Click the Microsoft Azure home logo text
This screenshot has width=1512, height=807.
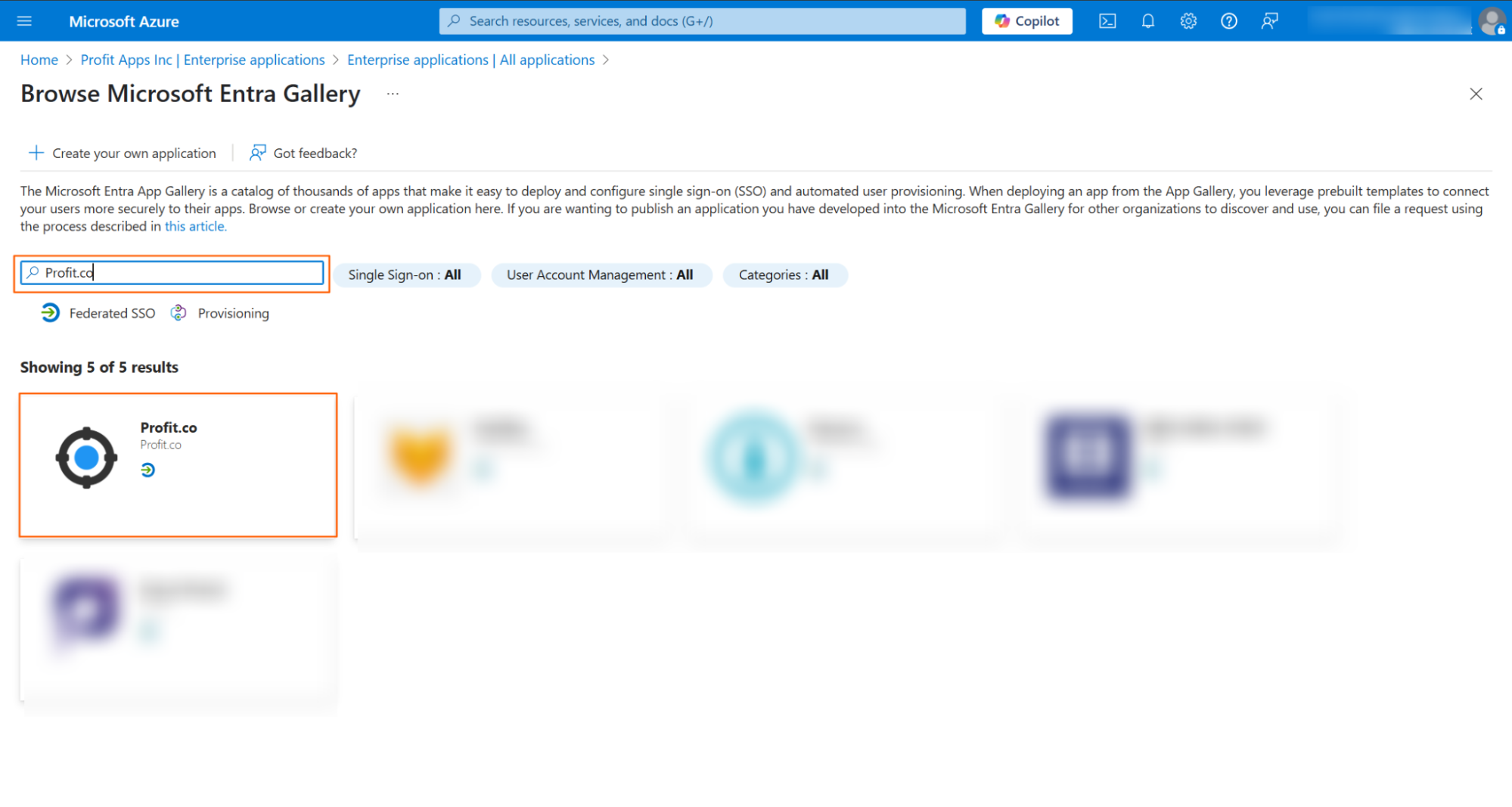pyautogui.click(x=124, y=21)
